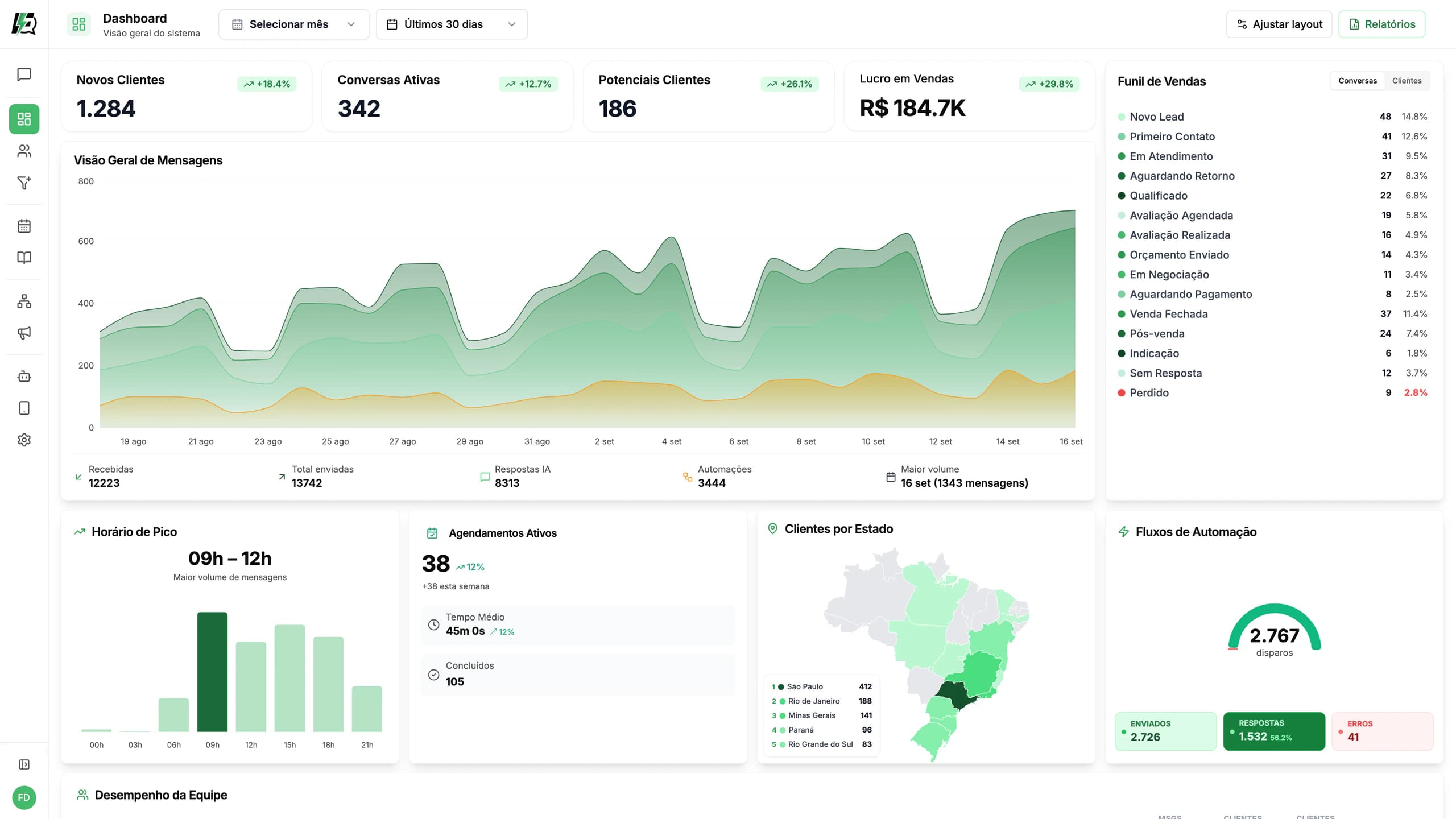Click the Tempo Médio clock icon

433,624
